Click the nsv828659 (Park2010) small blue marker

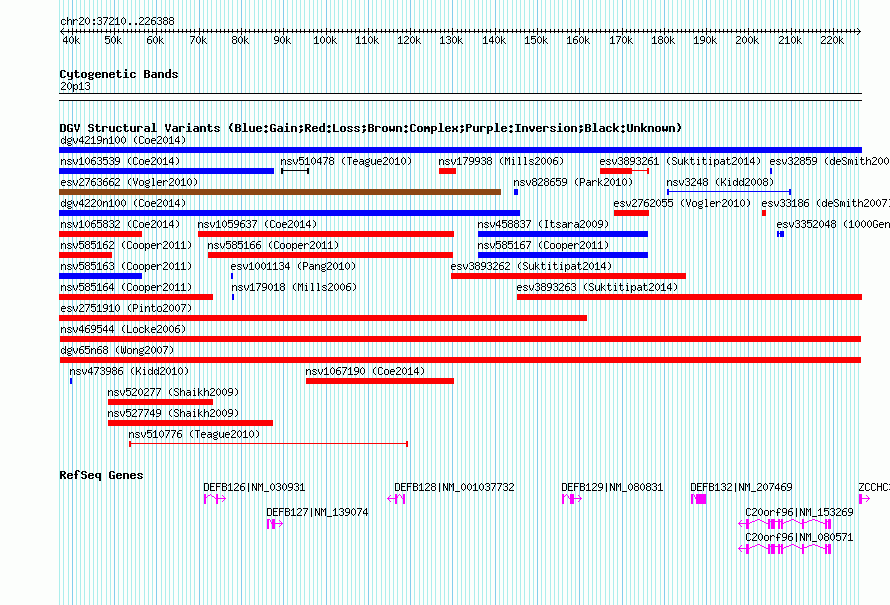click(516, 192)
